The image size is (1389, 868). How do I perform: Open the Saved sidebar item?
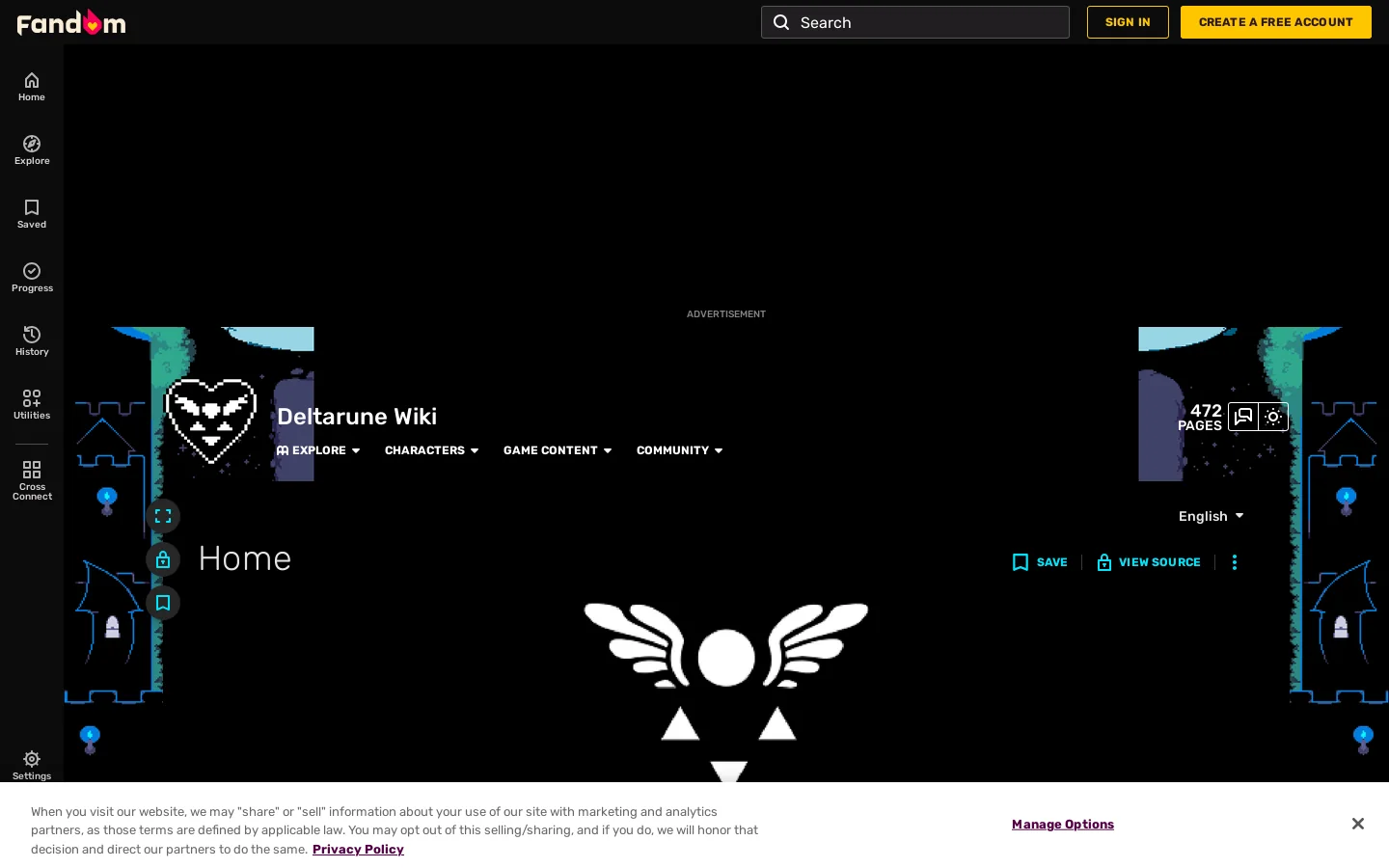pos(32,214)
